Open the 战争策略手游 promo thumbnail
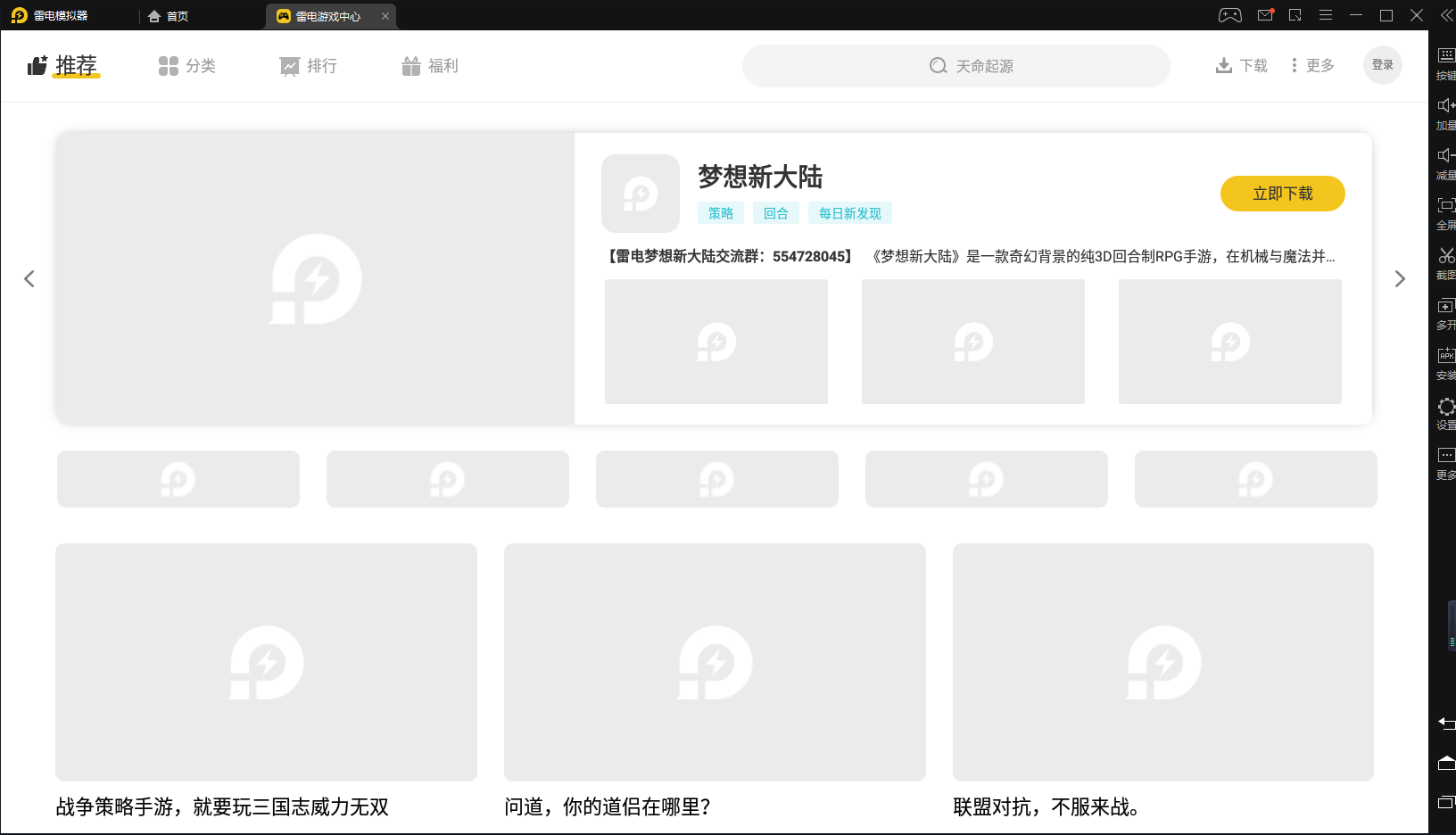1456x835 pixels. point(266,662)
